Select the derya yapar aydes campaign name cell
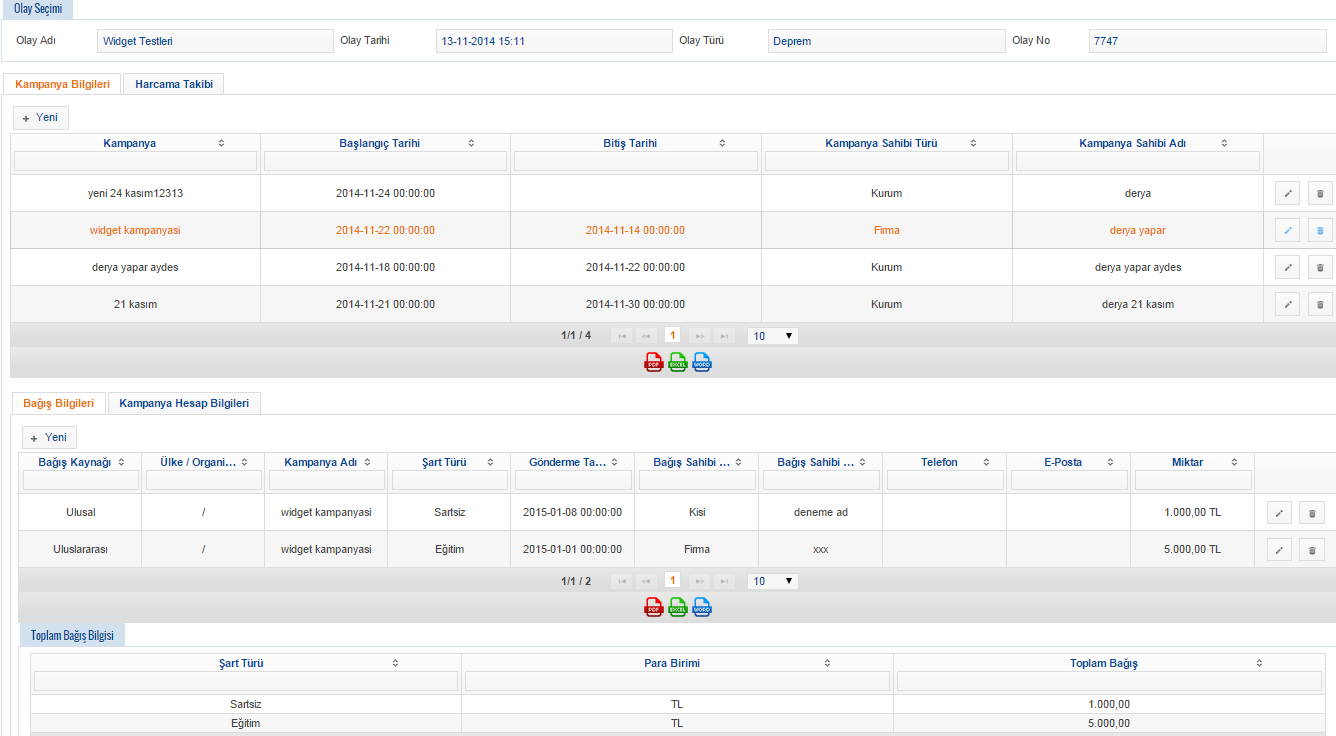1336x736 pixels. (x=135, y=268)
